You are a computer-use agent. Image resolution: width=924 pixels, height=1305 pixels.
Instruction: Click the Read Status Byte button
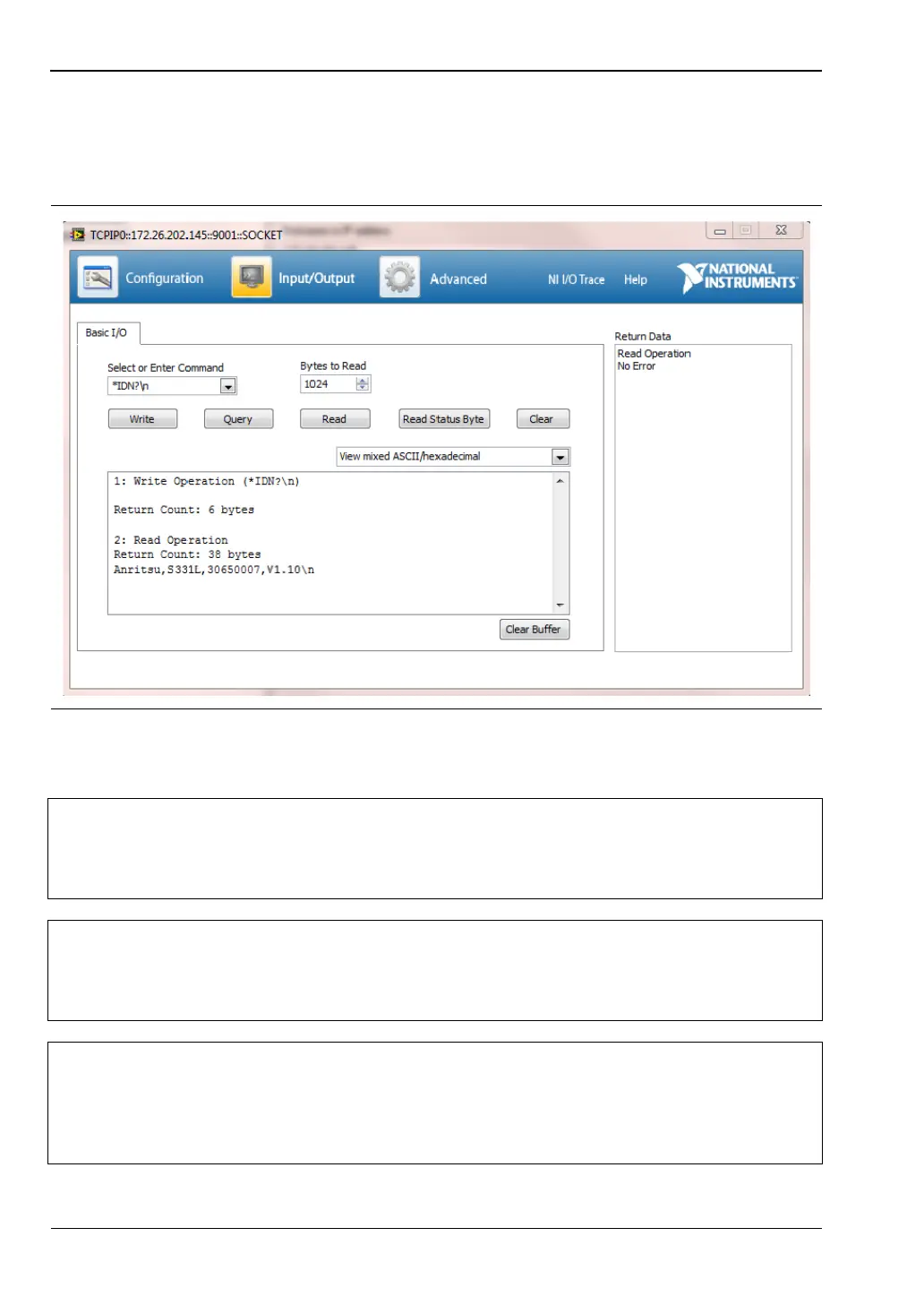point(443,419)
